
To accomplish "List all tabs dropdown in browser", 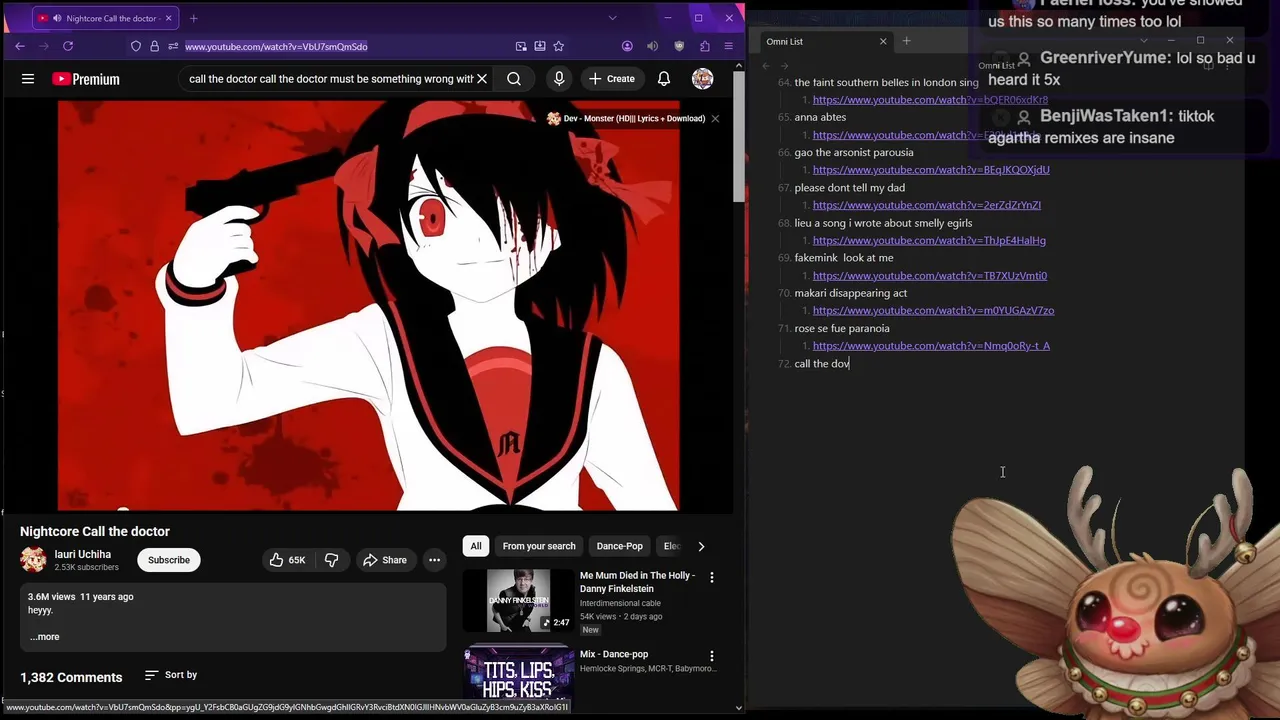I will coord(612,18).
